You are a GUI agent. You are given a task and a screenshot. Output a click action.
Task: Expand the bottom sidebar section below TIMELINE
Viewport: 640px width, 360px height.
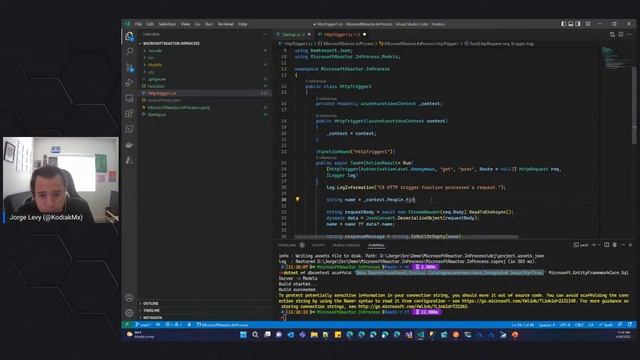pyautogui.click(x=153, y=317)
